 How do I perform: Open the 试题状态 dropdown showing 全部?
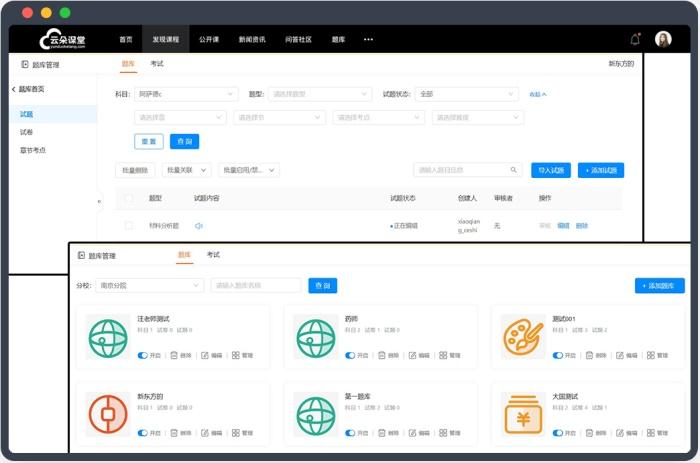click(467, 94)
